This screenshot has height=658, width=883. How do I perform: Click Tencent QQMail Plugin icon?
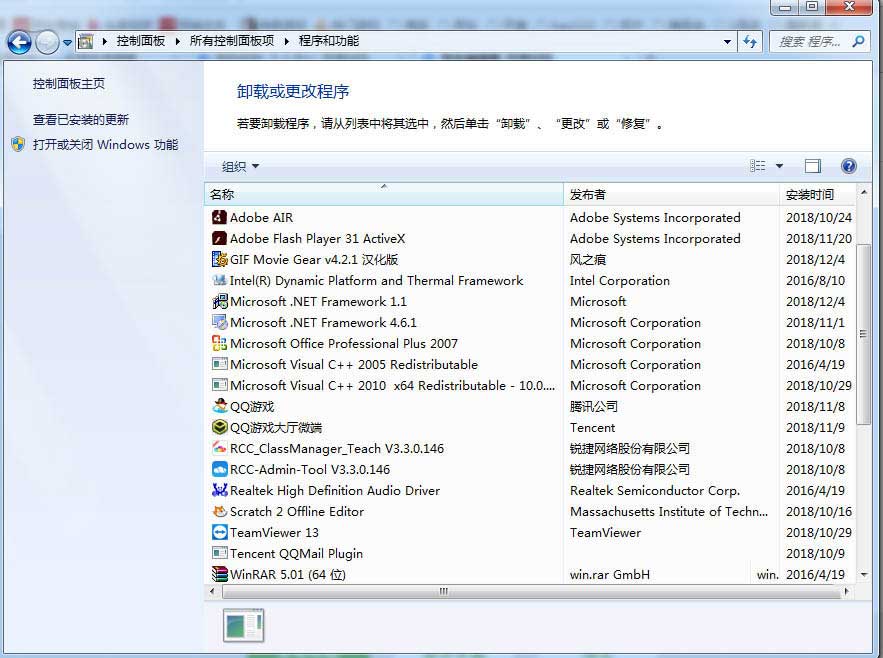219,553
